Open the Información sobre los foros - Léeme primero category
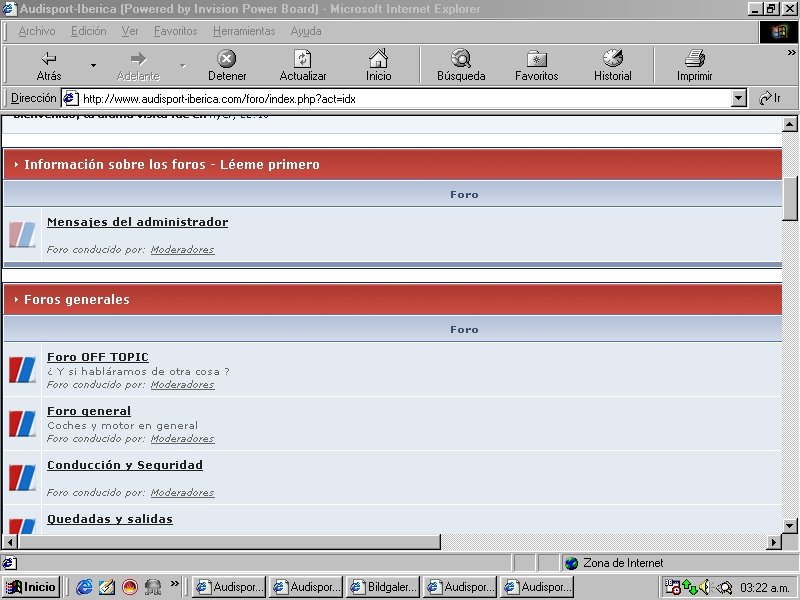 (x=172, y=164)
